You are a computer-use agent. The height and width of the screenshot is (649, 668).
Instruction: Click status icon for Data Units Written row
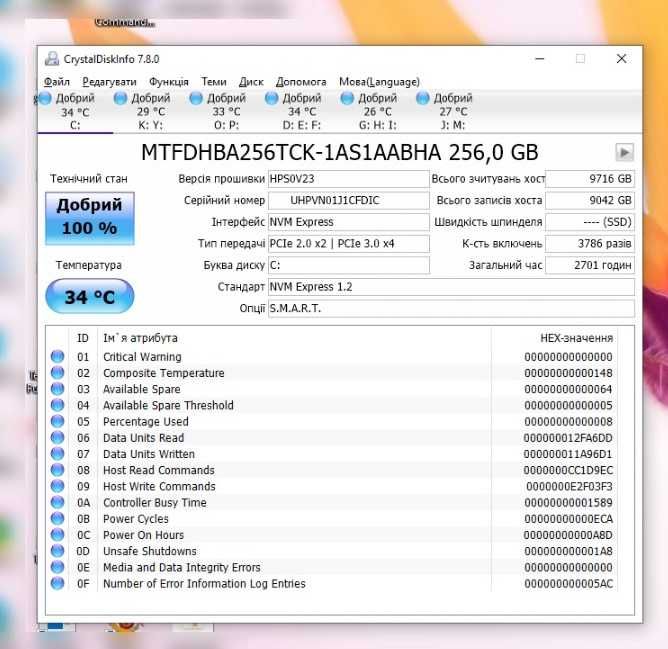pyautogui.click(x=58, y=453)
